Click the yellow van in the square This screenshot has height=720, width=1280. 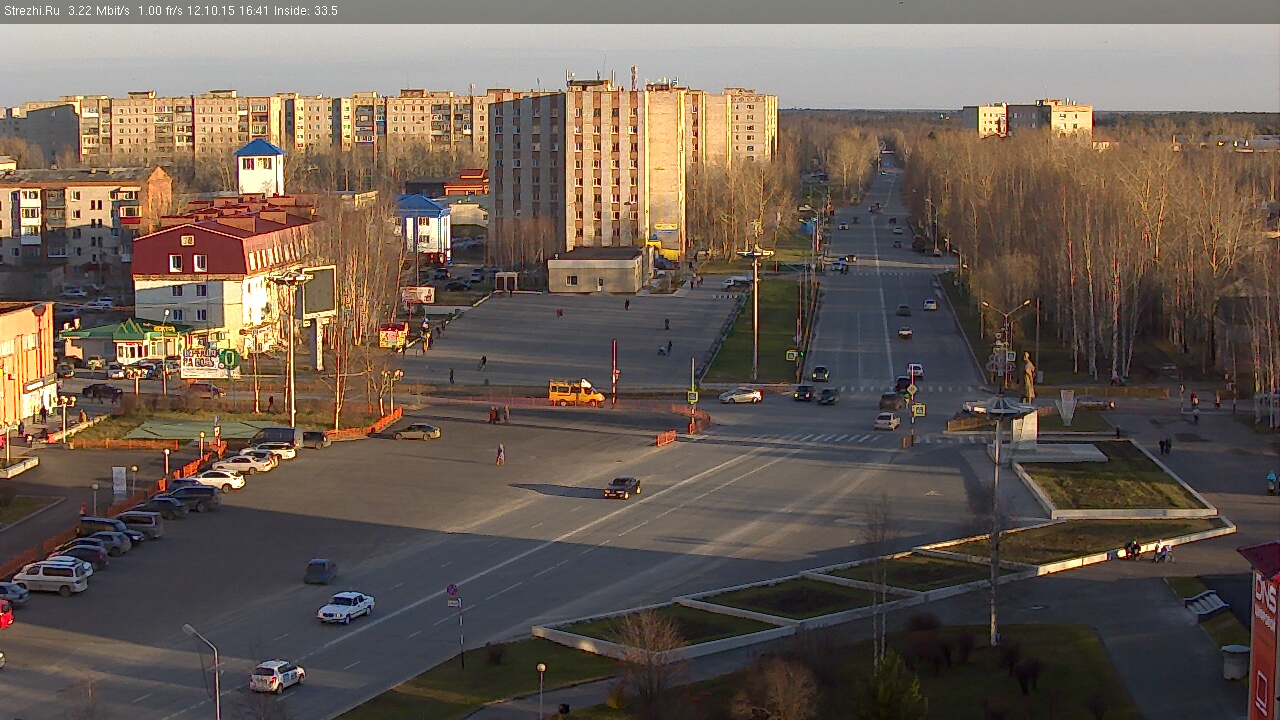pos(575,392)
